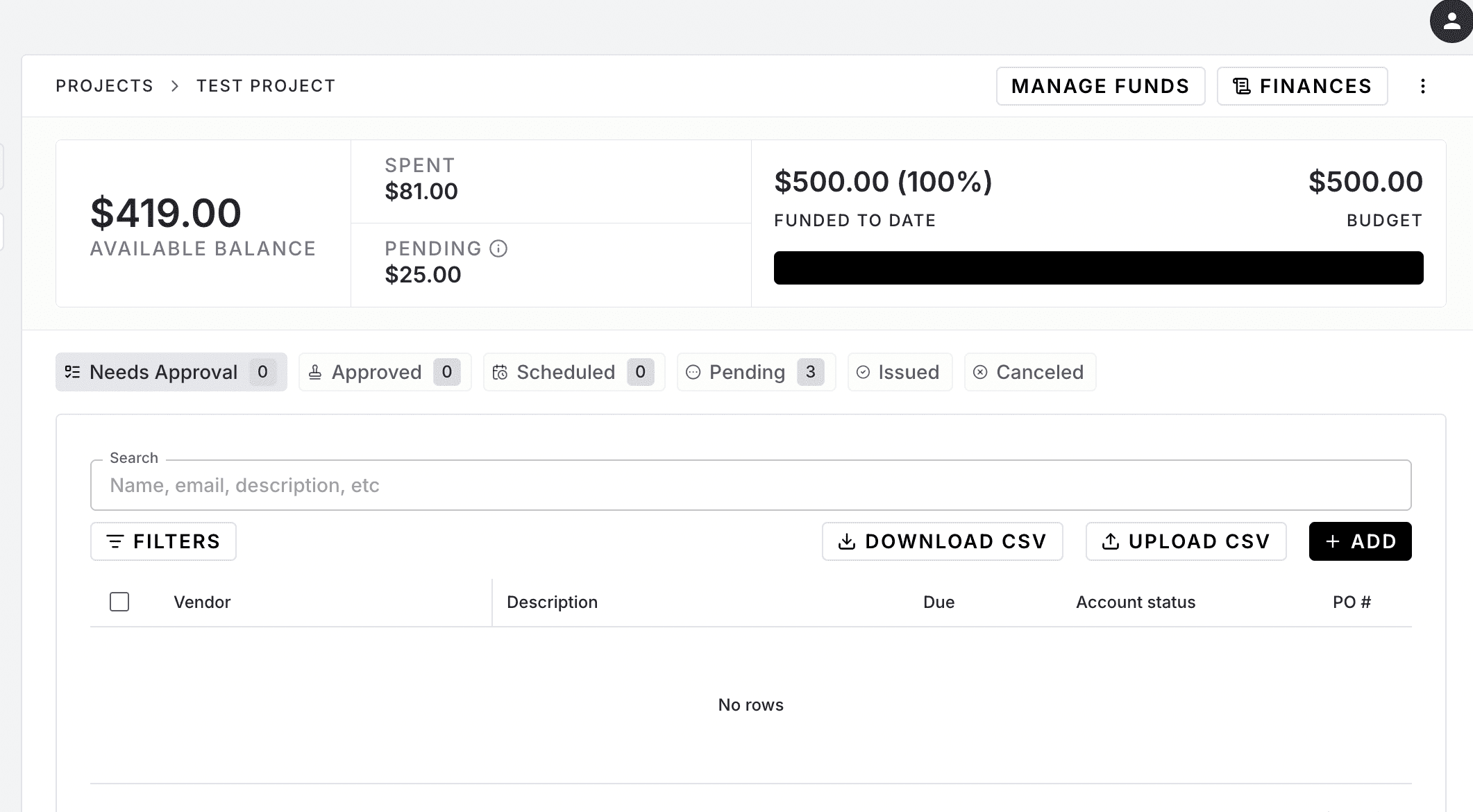Open the Test Project breadcrumb
This screenshot has height=812, width=1473.
[x=266, y=86]
